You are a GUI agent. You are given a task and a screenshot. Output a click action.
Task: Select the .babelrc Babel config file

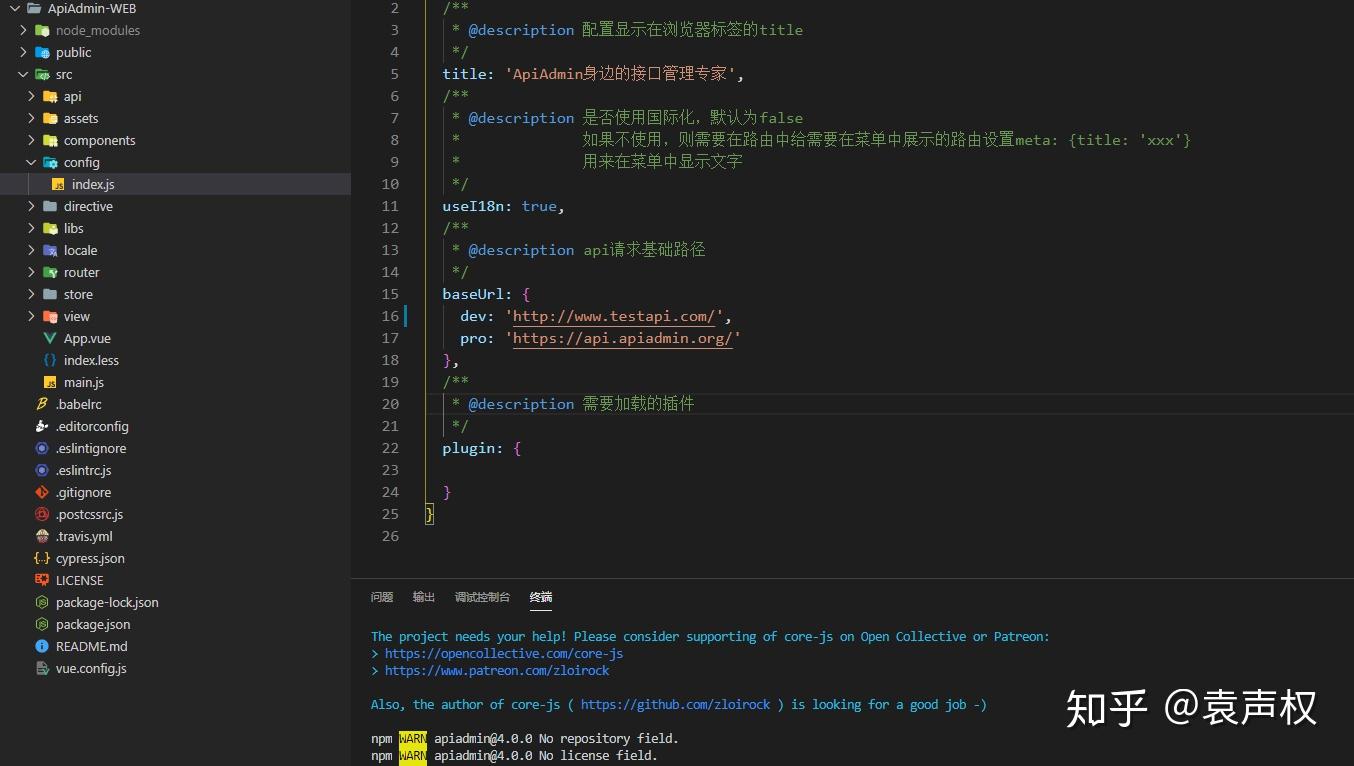point(82,404)
